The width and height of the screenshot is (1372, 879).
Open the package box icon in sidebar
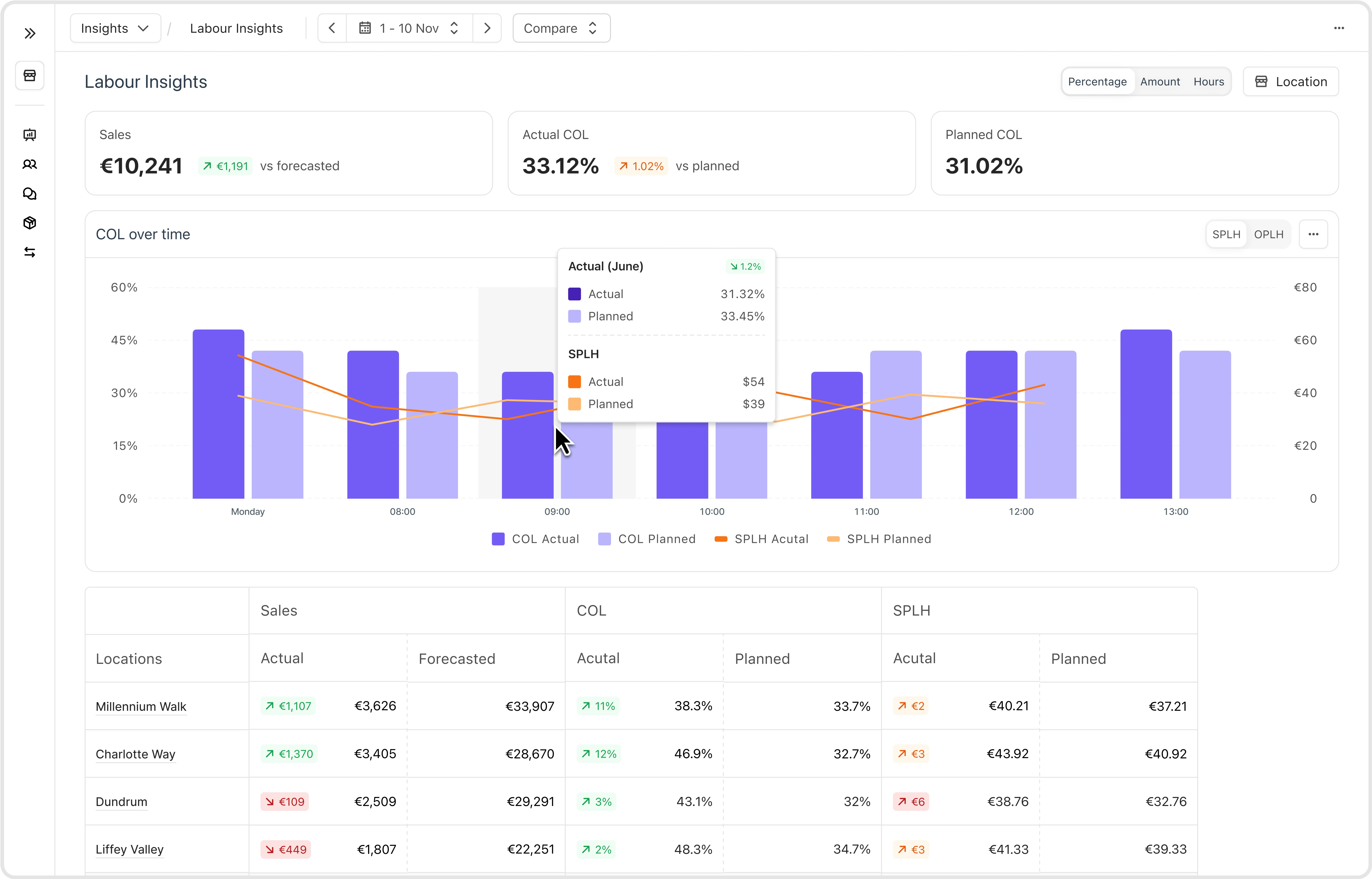click(30, 223)
